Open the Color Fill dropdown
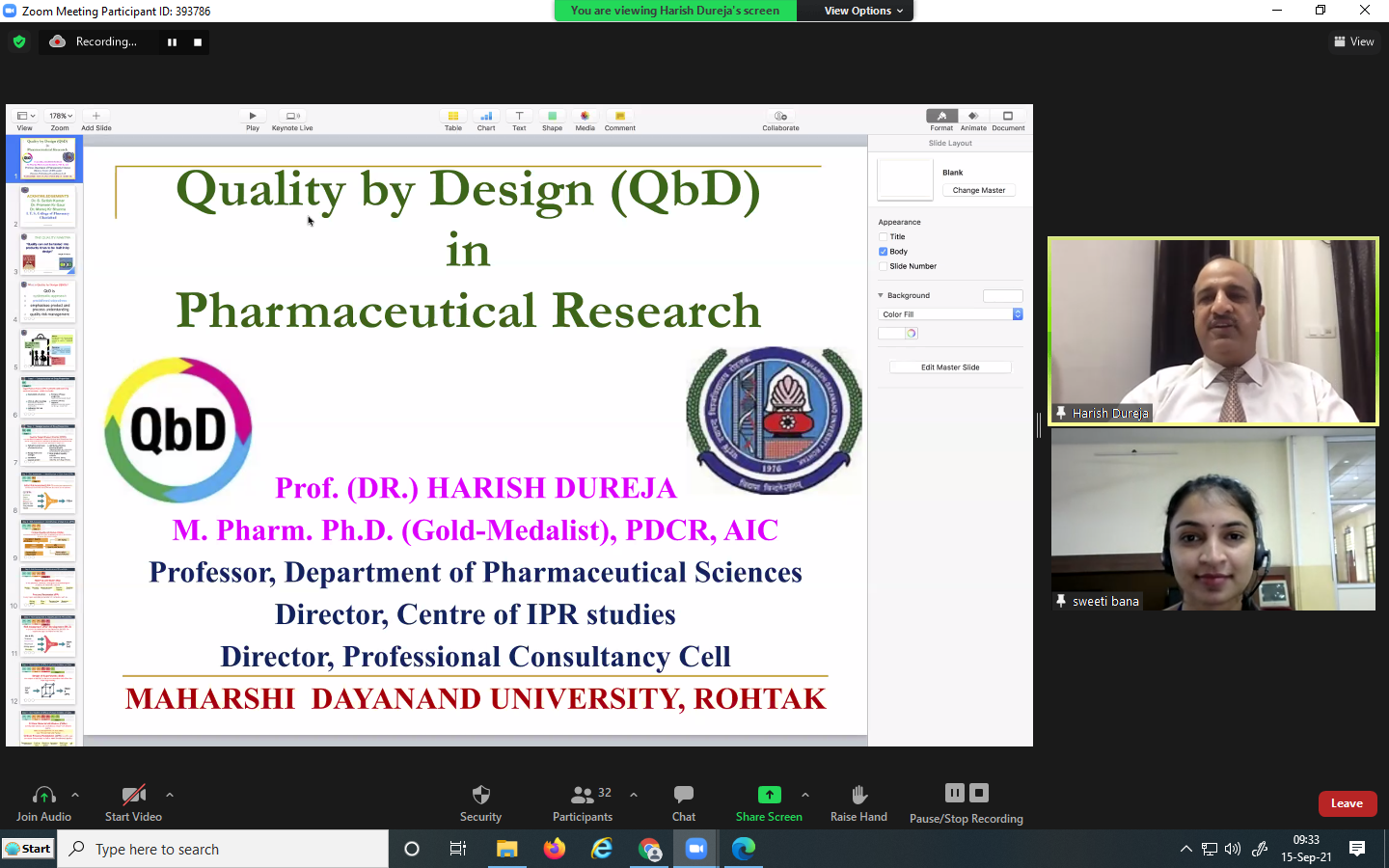Screen dimensions: 1389x868 point(951,314)
